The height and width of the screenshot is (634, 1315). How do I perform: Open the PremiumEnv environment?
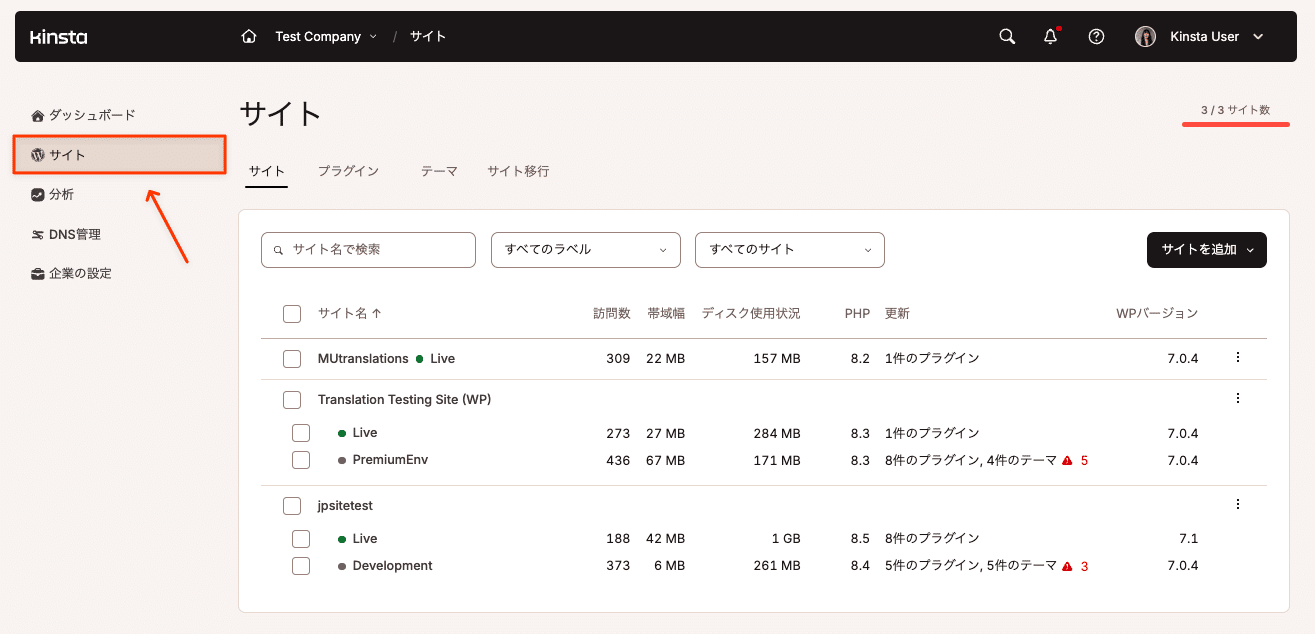point(390,460)
